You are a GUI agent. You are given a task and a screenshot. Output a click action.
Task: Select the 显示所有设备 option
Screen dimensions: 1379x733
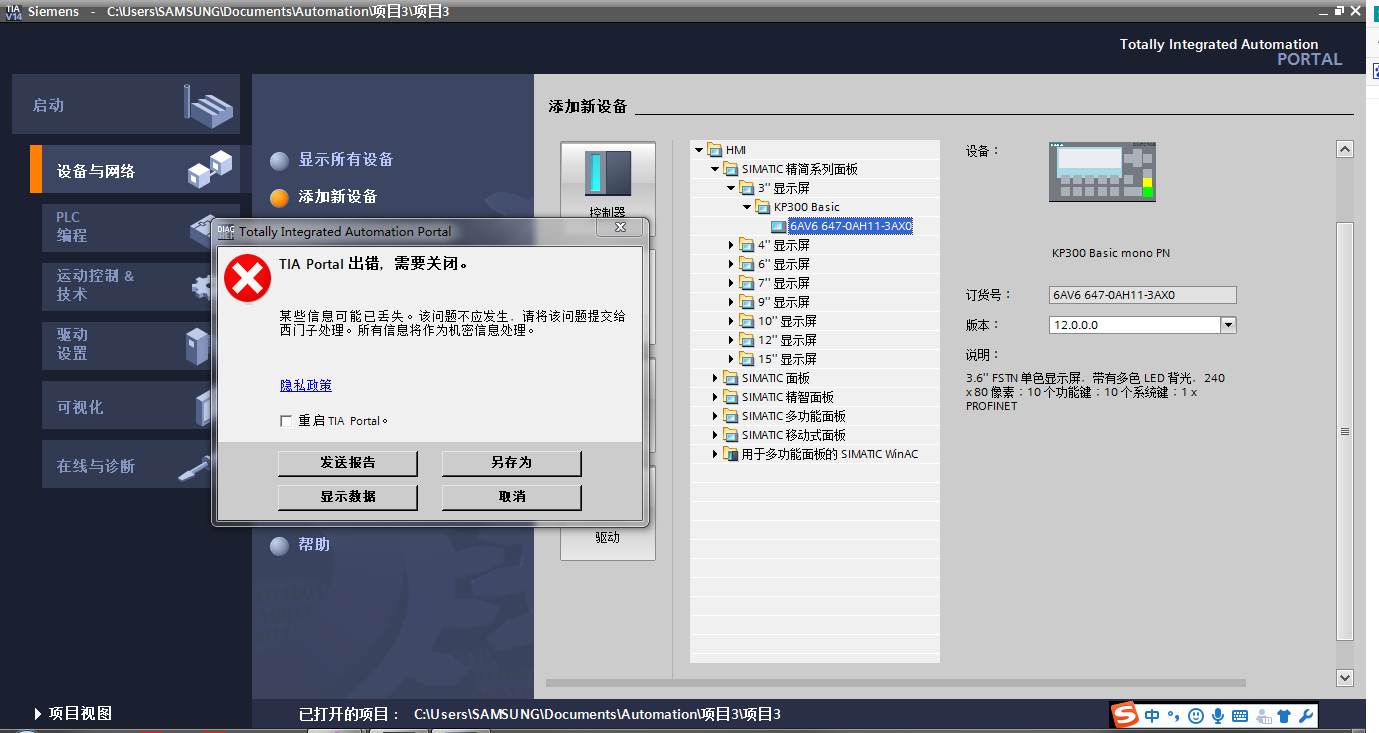pyautogui.click(x=345, y=160)
